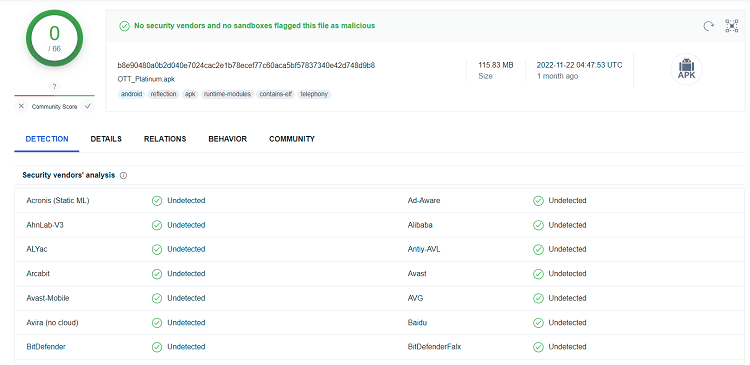
Task: Click the reanalyze refresh icon
Action: 708,26
